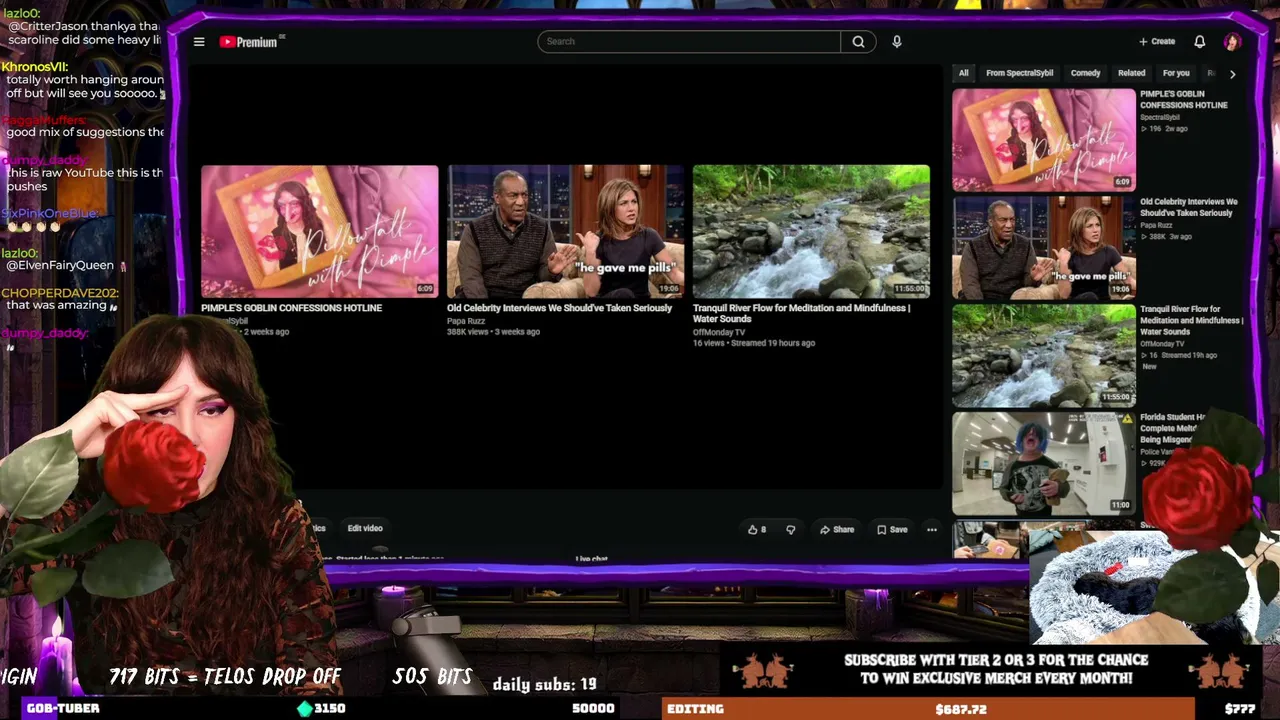Select the All filter chip
The height and width of the screenshot is (720, 1280).
(963, 73)
